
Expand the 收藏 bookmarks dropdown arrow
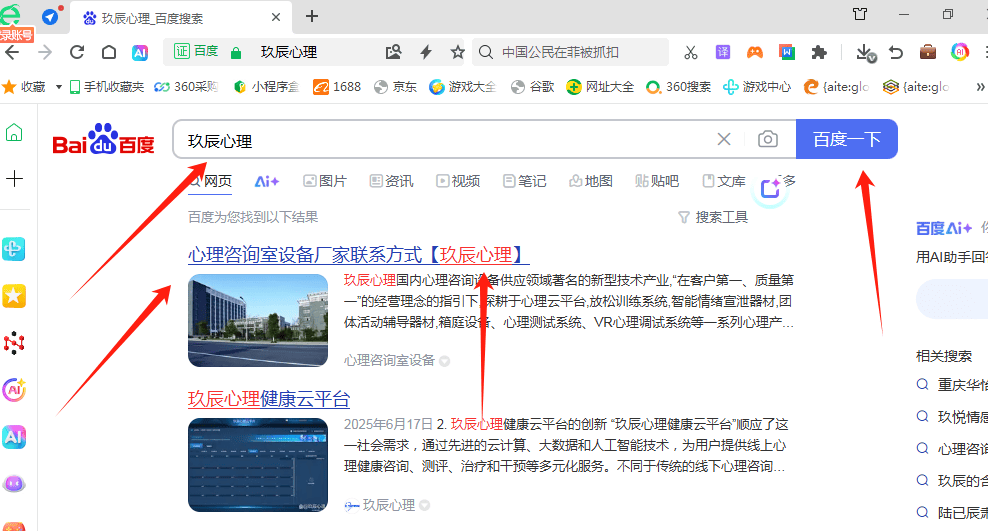tap(59, 87)
